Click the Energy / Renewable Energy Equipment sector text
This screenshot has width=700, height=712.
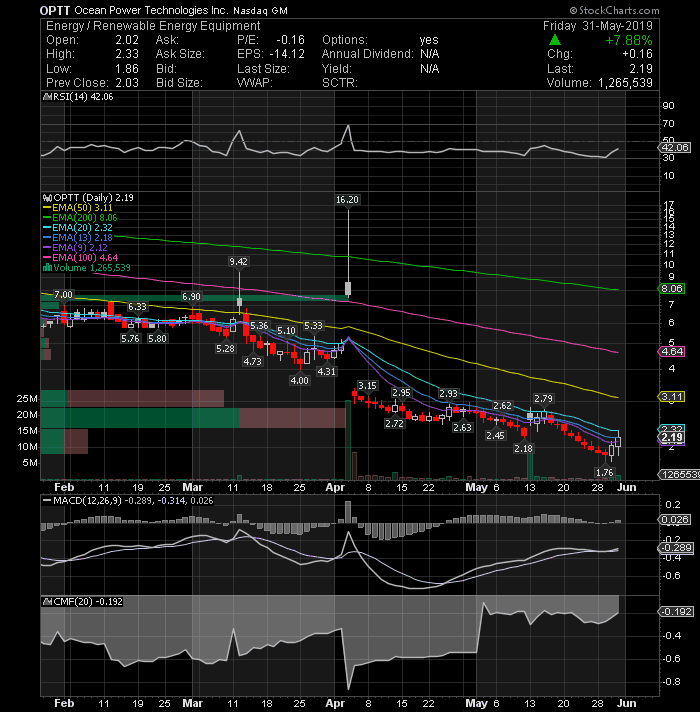153,26
